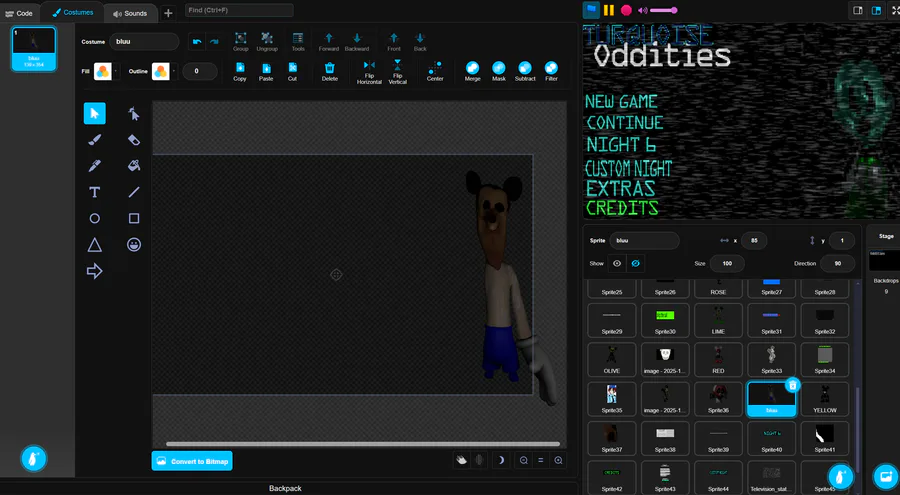
Task: Open the Fill color dropdown
Action: (116, 71)
